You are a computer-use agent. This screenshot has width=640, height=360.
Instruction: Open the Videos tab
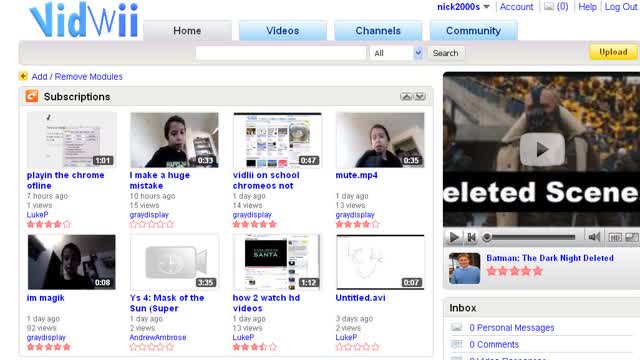point(282,31)
